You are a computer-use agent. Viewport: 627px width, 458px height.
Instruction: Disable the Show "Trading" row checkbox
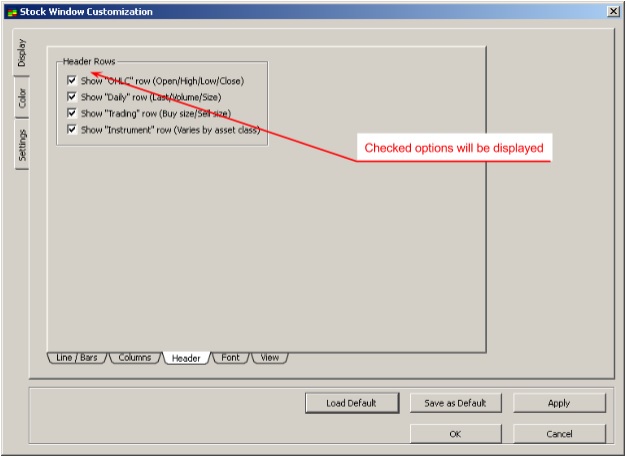pyautogui.click(x=72, y=113)
